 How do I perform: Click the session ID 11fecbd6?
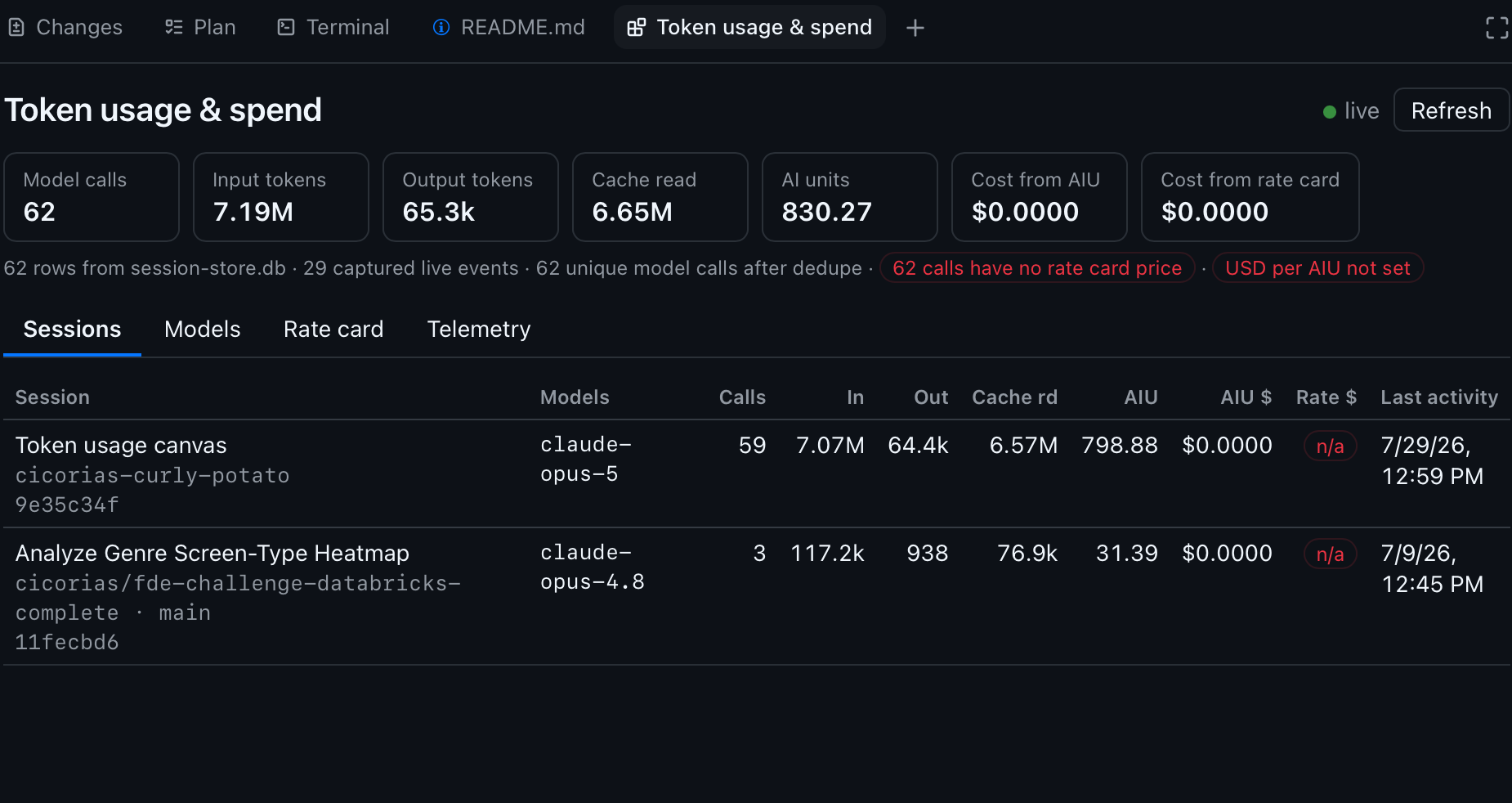[x=67, y=643]
